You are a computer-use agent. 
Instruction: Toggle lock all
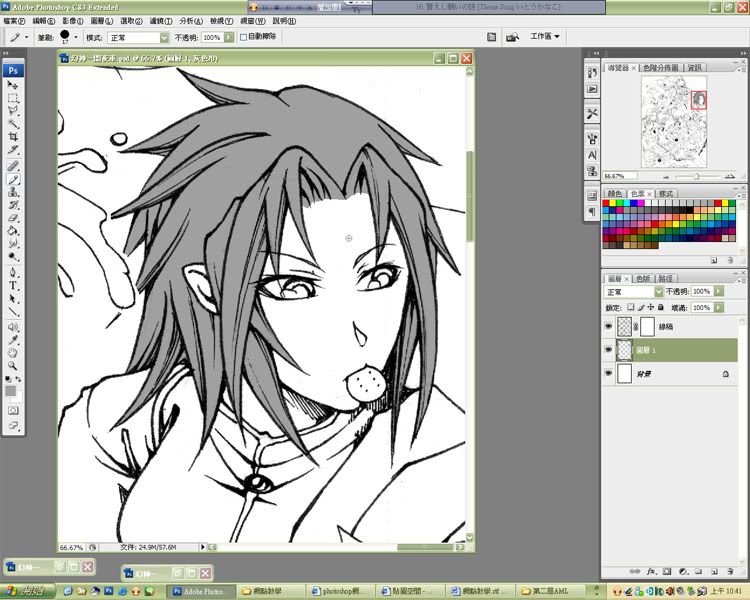661,307
